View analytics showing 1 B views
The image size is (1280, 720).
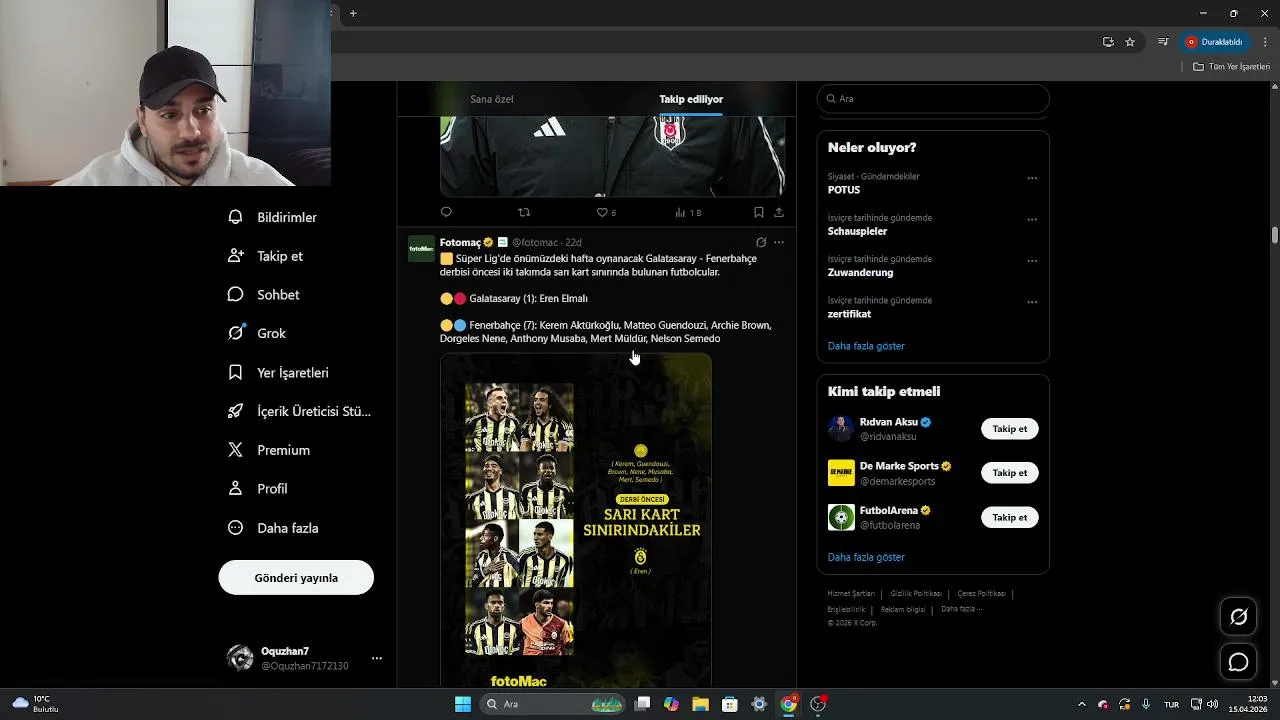[x=688, y=212]
